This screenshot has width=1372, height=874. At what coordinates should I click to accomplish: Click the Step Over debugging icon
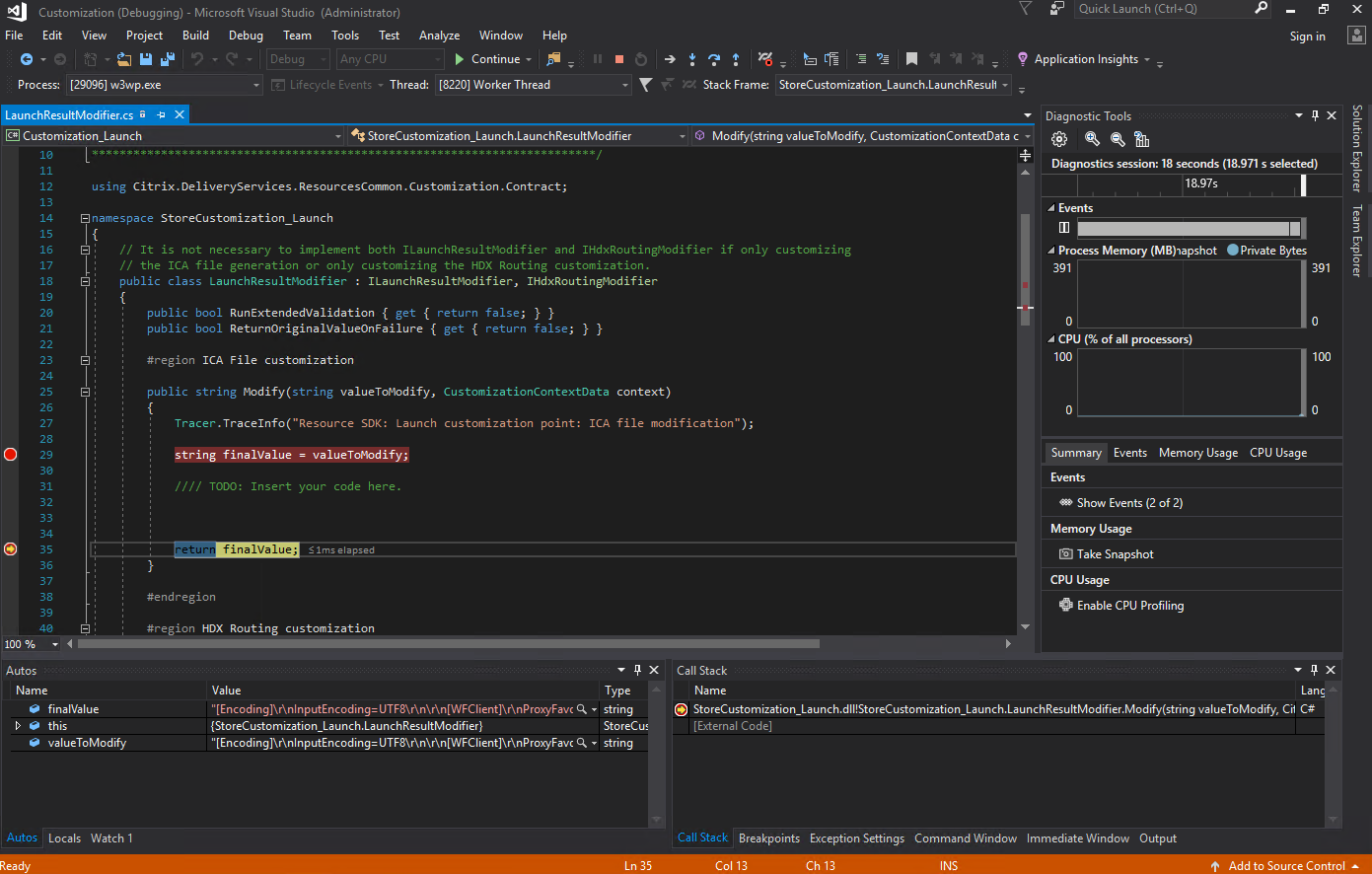point(714,59)
